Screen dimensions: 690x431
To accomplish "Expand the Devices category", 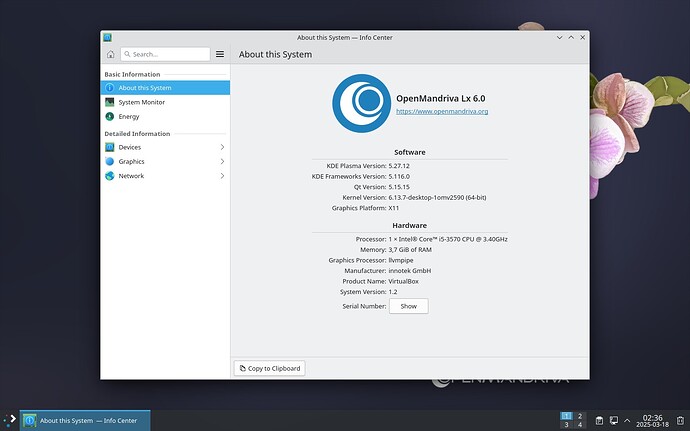I will click(165, 147).
